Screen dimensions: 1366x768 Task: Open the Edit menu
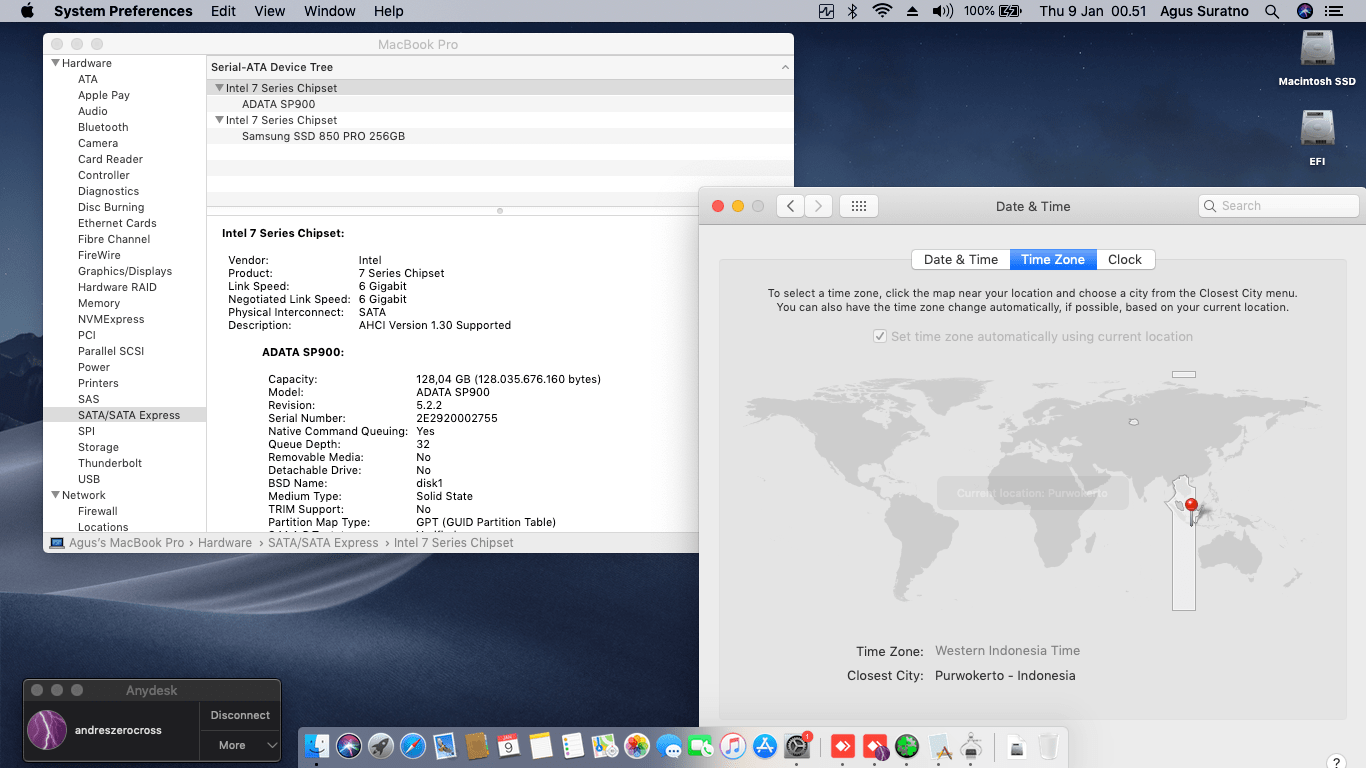pyautogui.click(x=223, y=11)
